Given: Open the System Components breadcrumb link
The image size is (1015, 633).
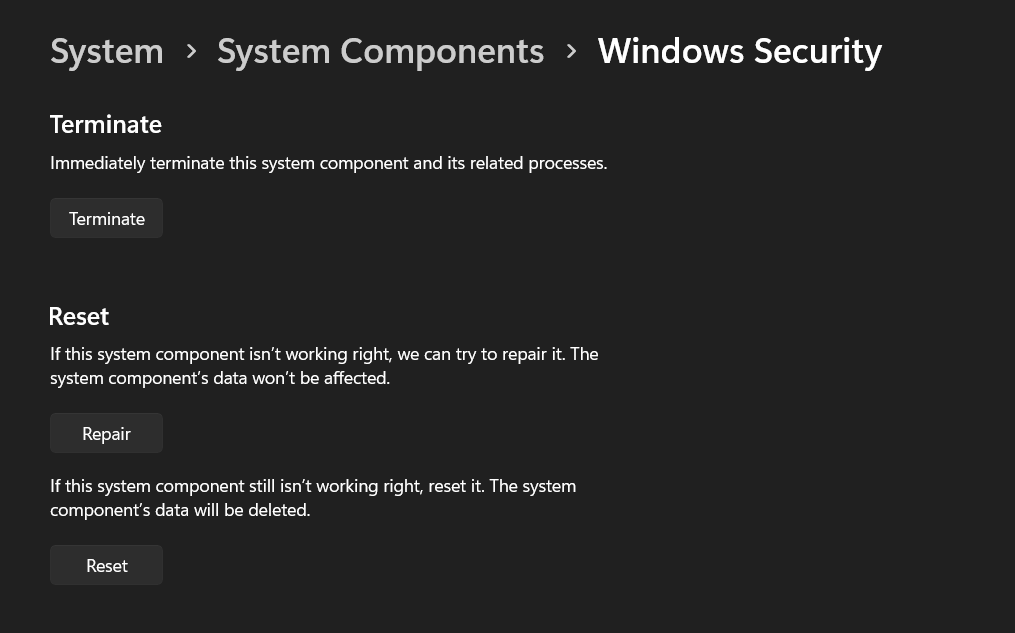Looking at the screenshot, I should coord(380,50).
